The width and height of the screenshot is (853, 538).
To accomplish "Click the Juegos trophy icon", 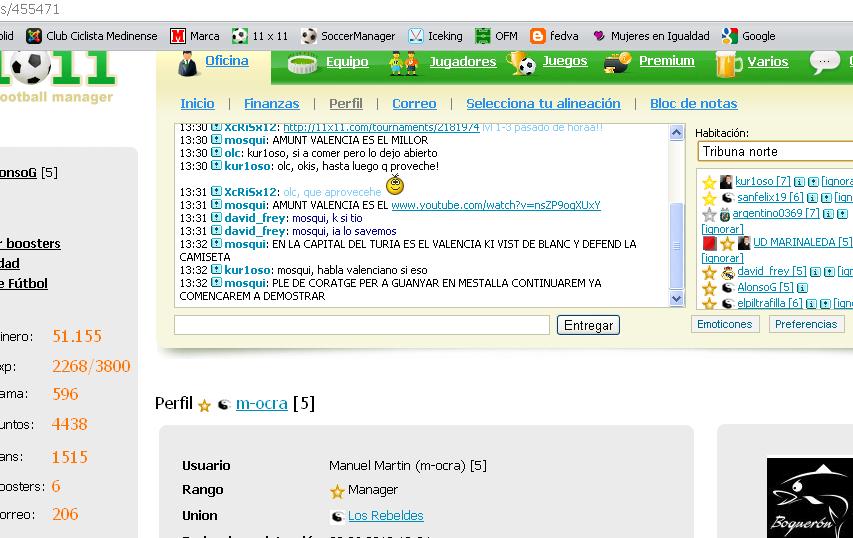I will pyautogui.click(x=521, y=64).
